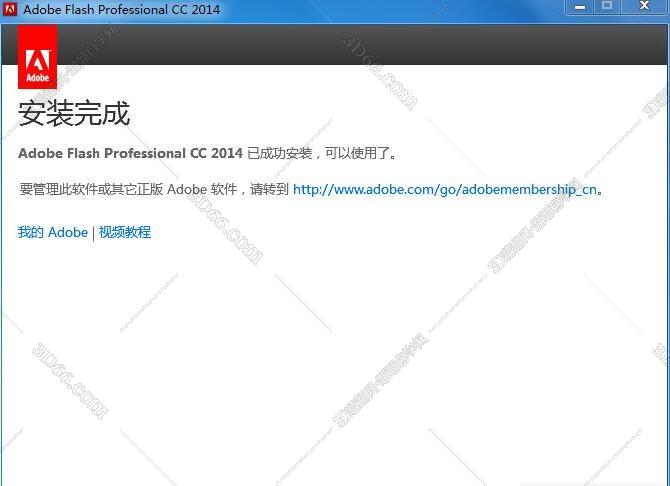
Task: Click the 安装完成 heading
Action: point(74,113)
